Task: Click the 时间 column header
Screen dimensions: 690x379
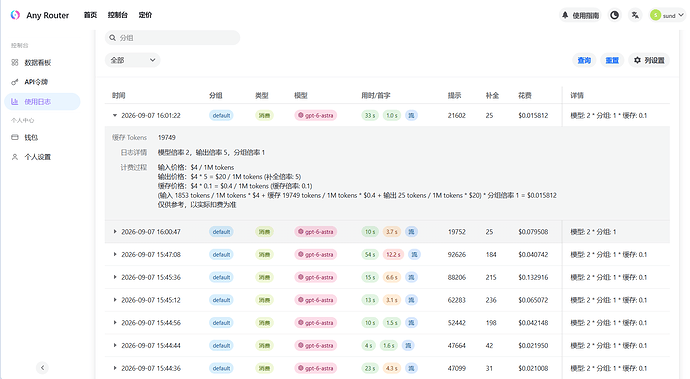Action: pyautogui.click(x=119, y=96)
